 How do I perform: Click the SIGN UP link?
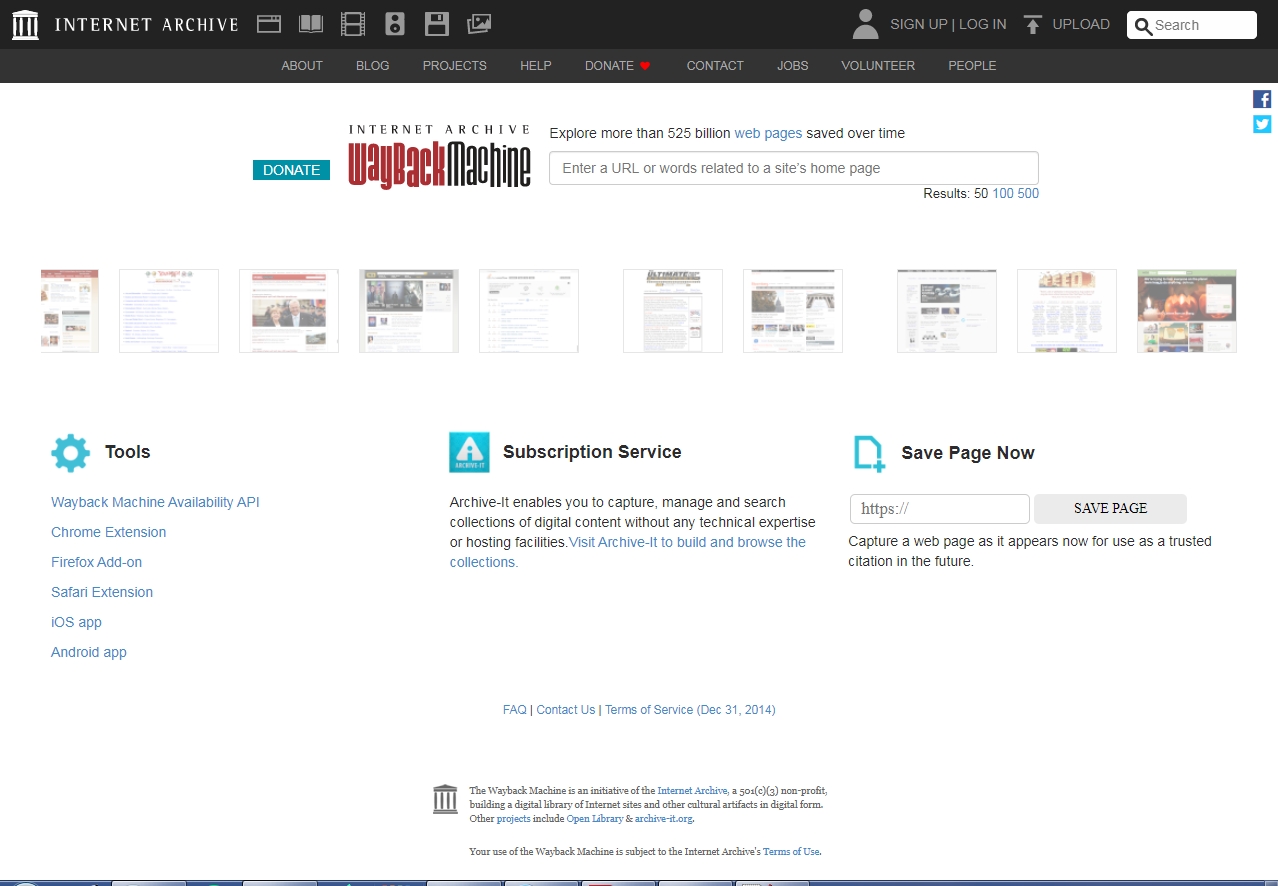pos(918,24)
